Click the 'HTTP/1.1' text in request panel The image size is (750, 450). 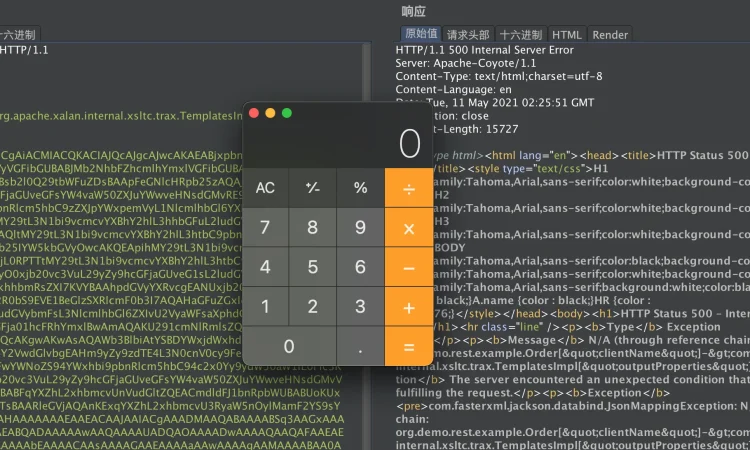coord(24,50)
